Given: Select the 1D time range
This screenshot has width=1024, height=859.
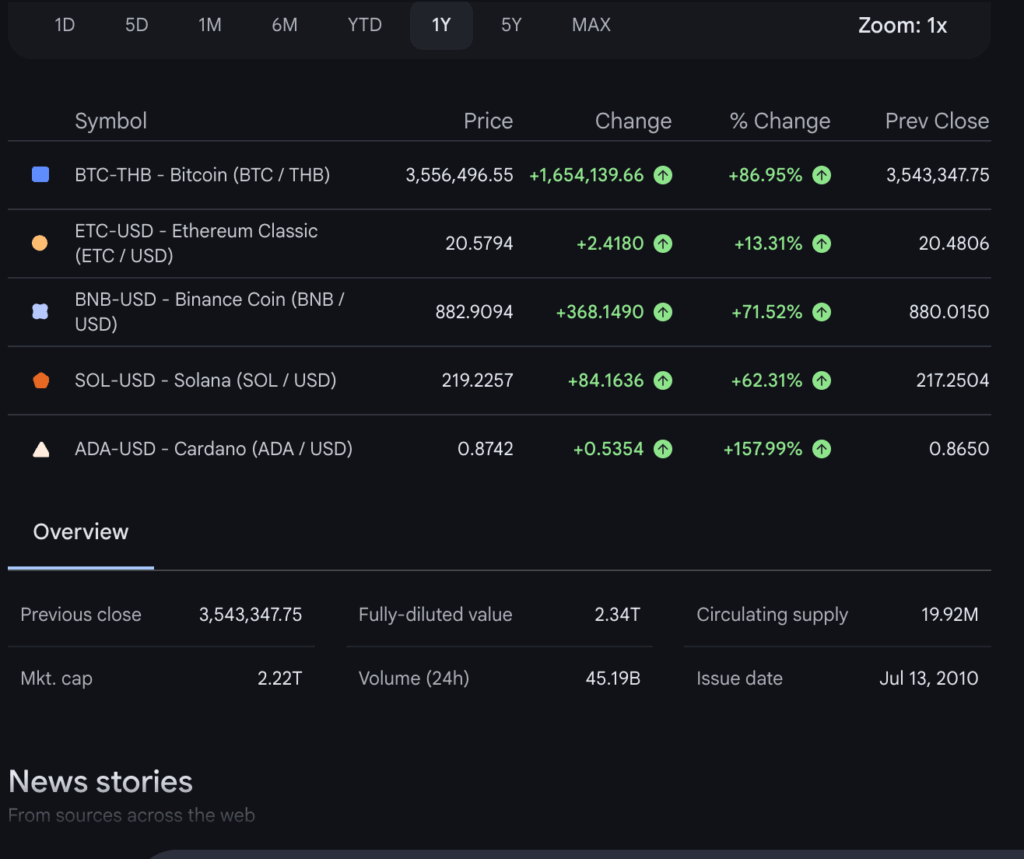Looking at the screenshot, I should click(x=64, y=25).
